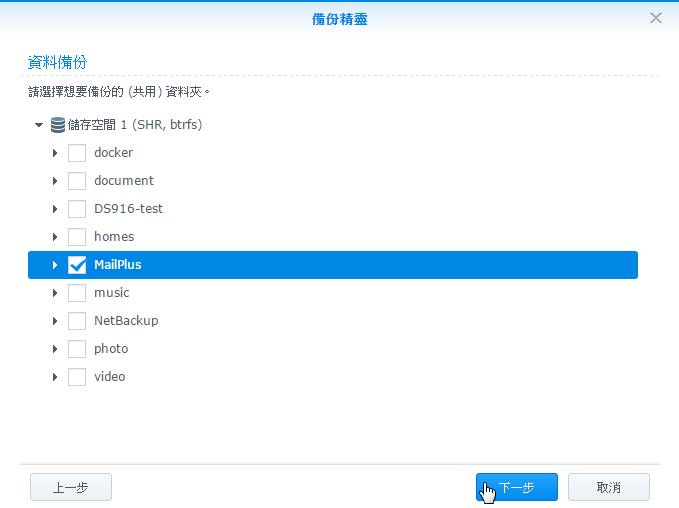Check the docker folder checkbox
Screen dimensions: 679x508
point(77,153)
